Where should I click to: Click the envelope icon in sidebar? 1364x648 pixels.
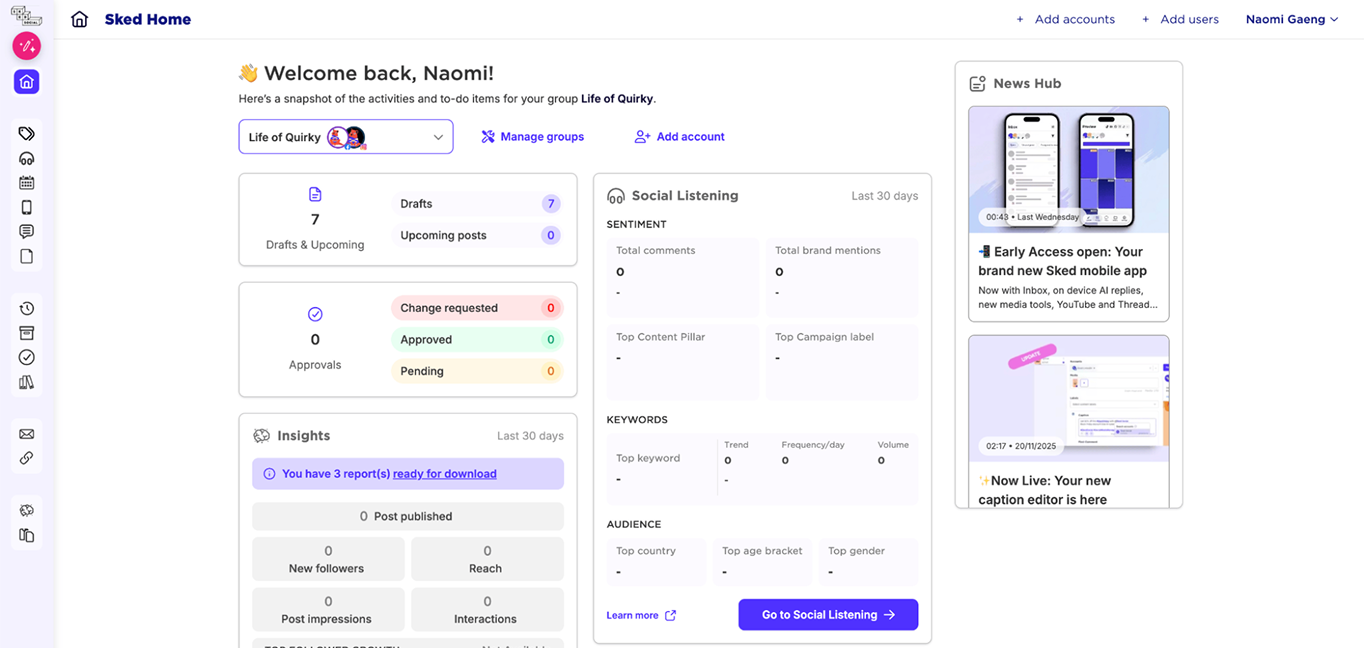pos(27,434)
